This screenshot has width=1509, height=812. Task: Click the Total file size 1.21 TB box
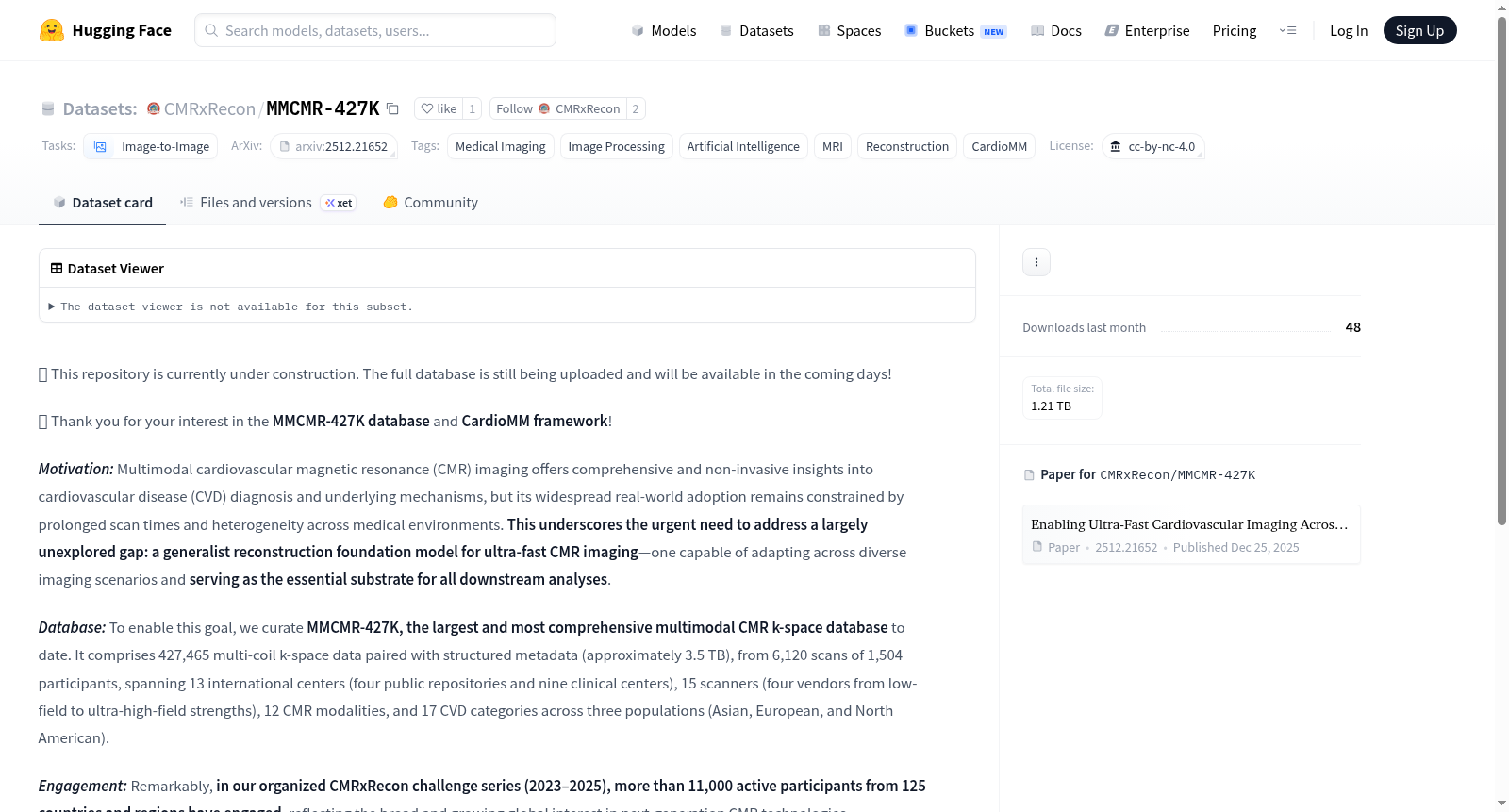tap(1062, 398)
